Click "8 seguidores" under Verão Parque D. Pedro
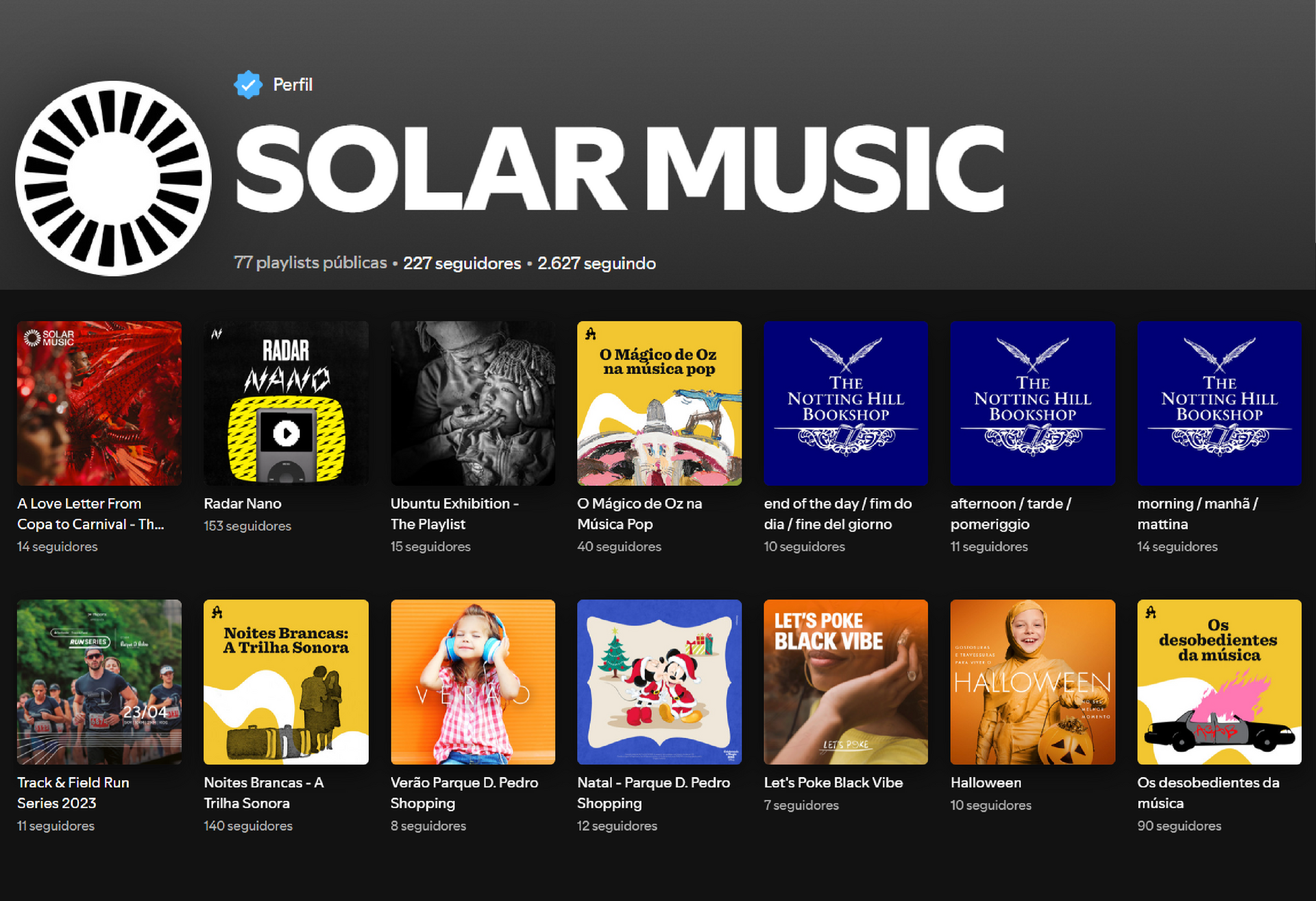Screen dimensions: 1316x901 point(428,826)
